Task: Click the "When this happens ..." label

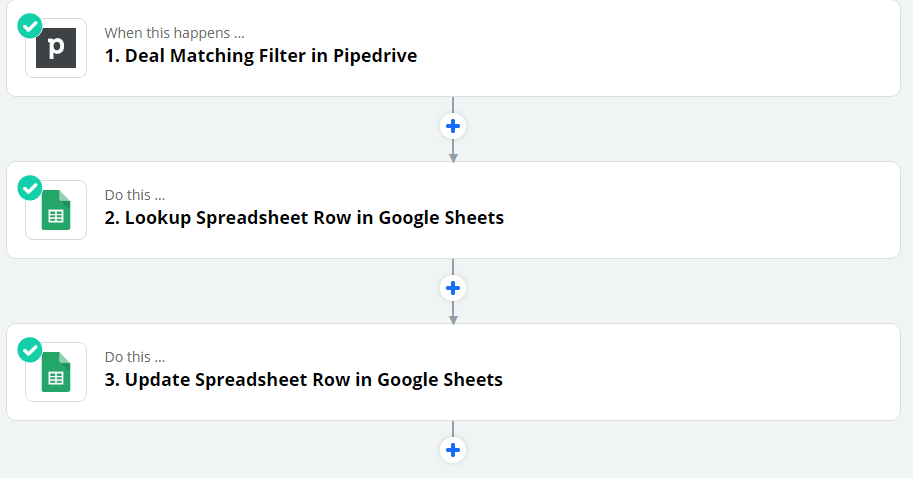Action: [x=175, y=33]
